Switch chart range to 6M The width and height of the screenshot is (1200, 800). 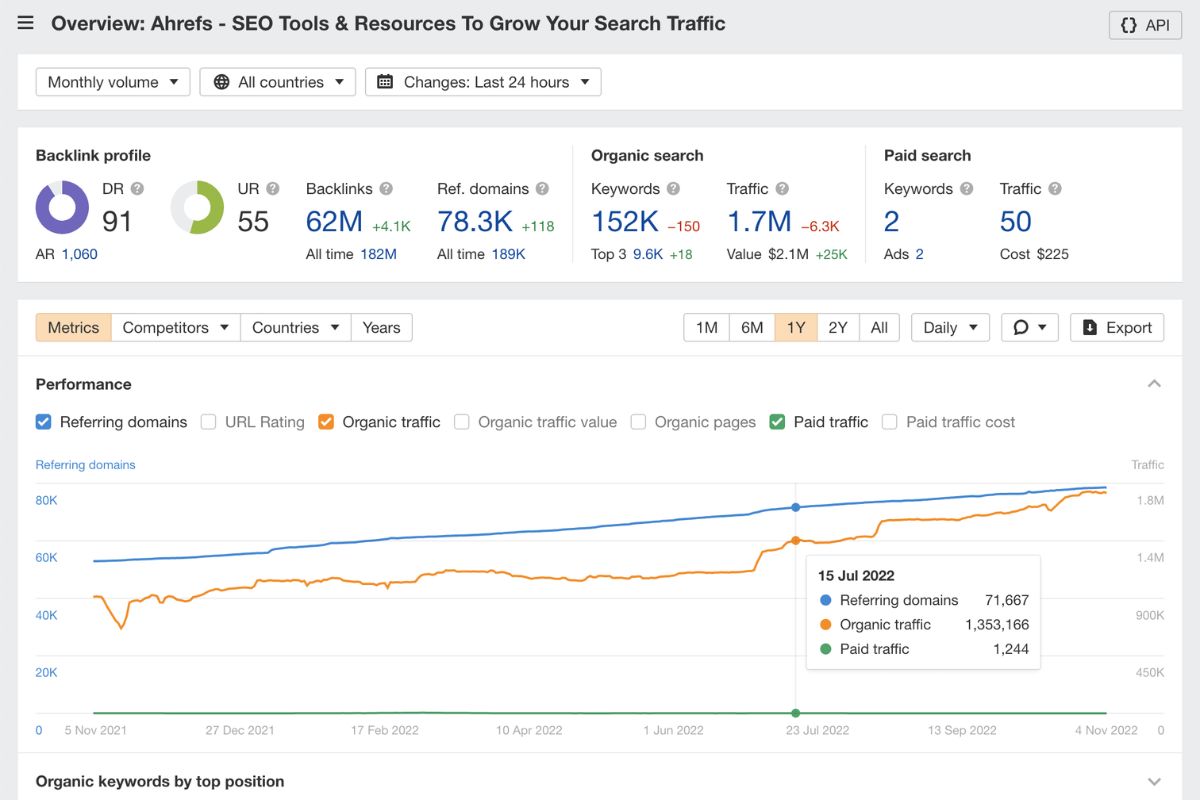pos(752,327)
